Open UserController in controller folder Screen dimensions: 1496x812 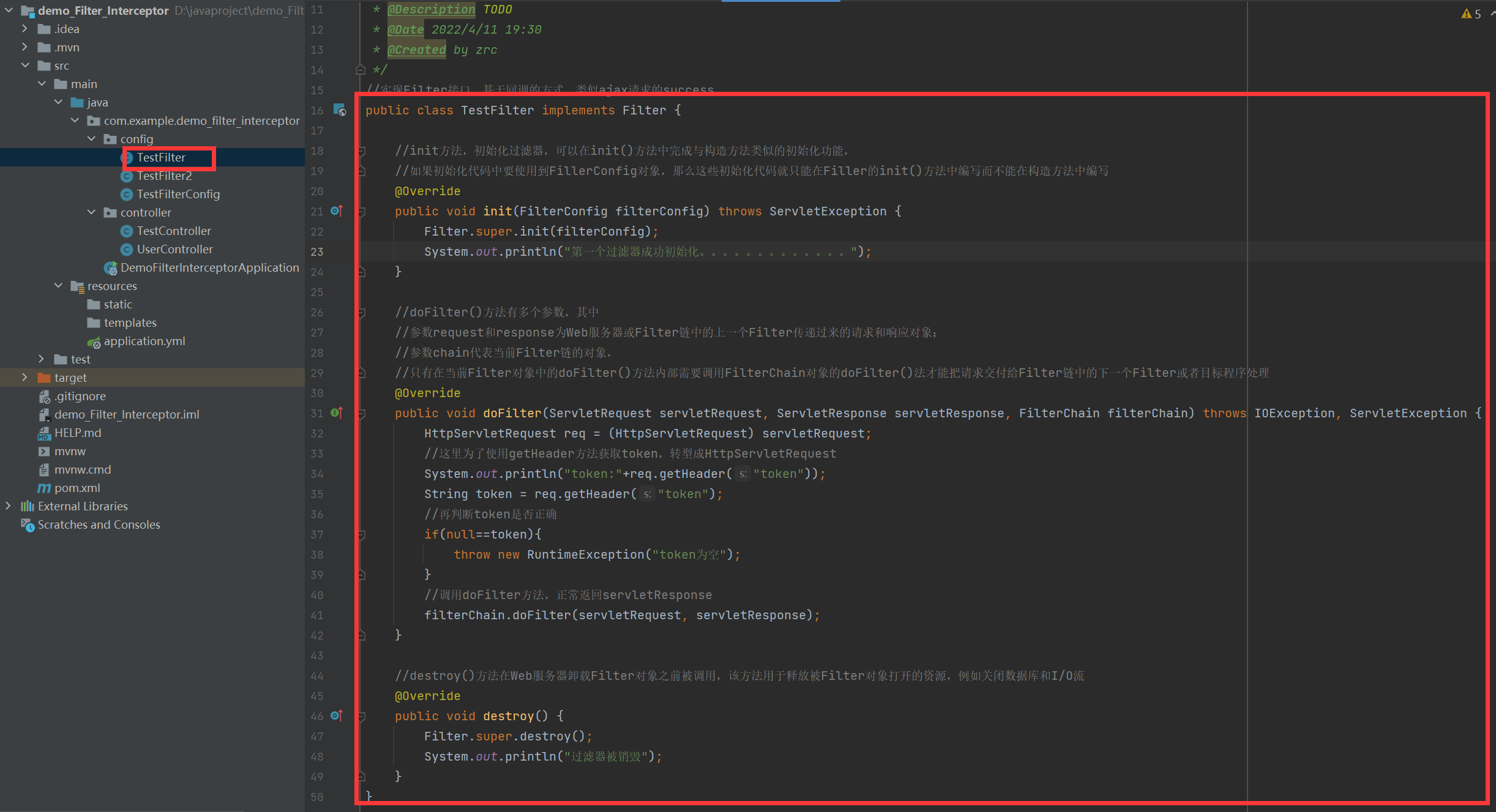(x=175, y=249)
